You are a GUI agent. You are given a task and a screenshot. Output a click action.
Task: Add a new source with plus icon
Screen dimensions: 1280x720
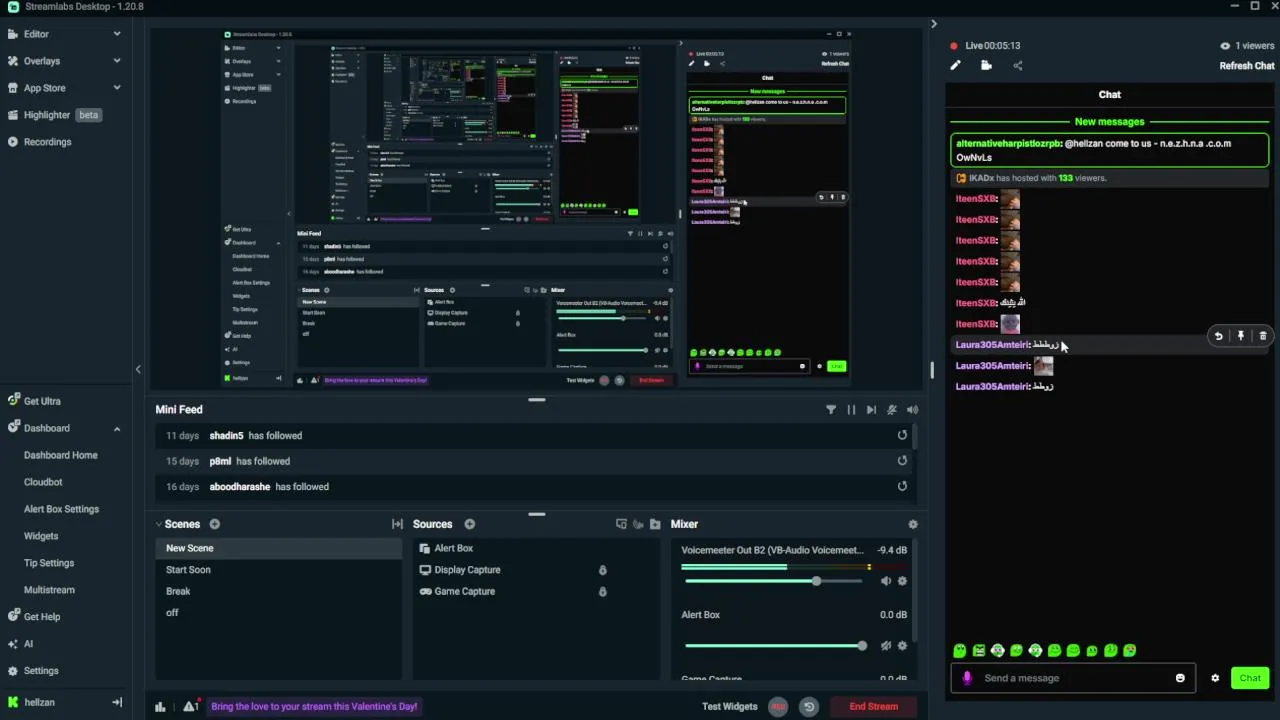click(469, 524)
